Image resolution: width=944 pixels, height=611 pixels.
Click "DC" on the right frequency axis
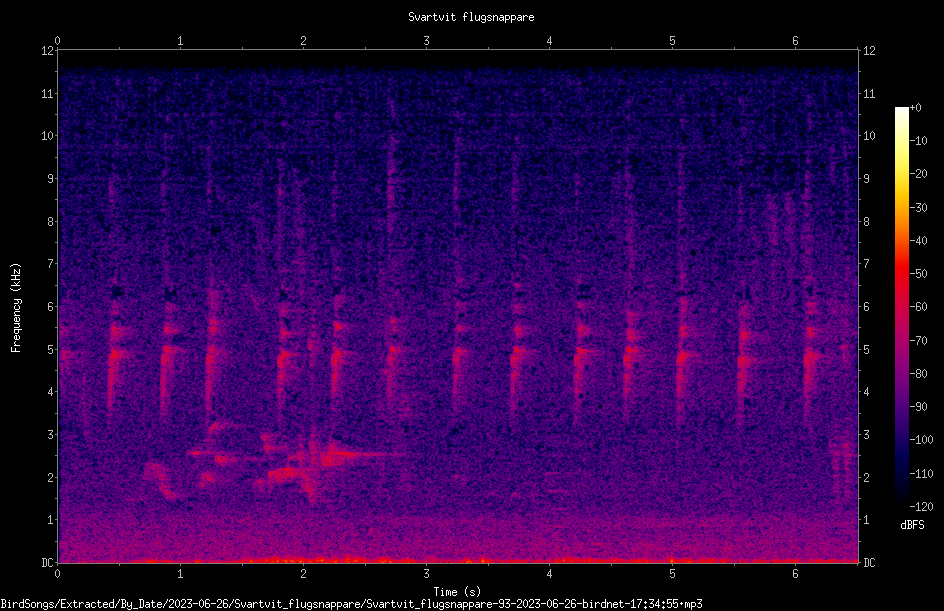[x=869, y=562]
